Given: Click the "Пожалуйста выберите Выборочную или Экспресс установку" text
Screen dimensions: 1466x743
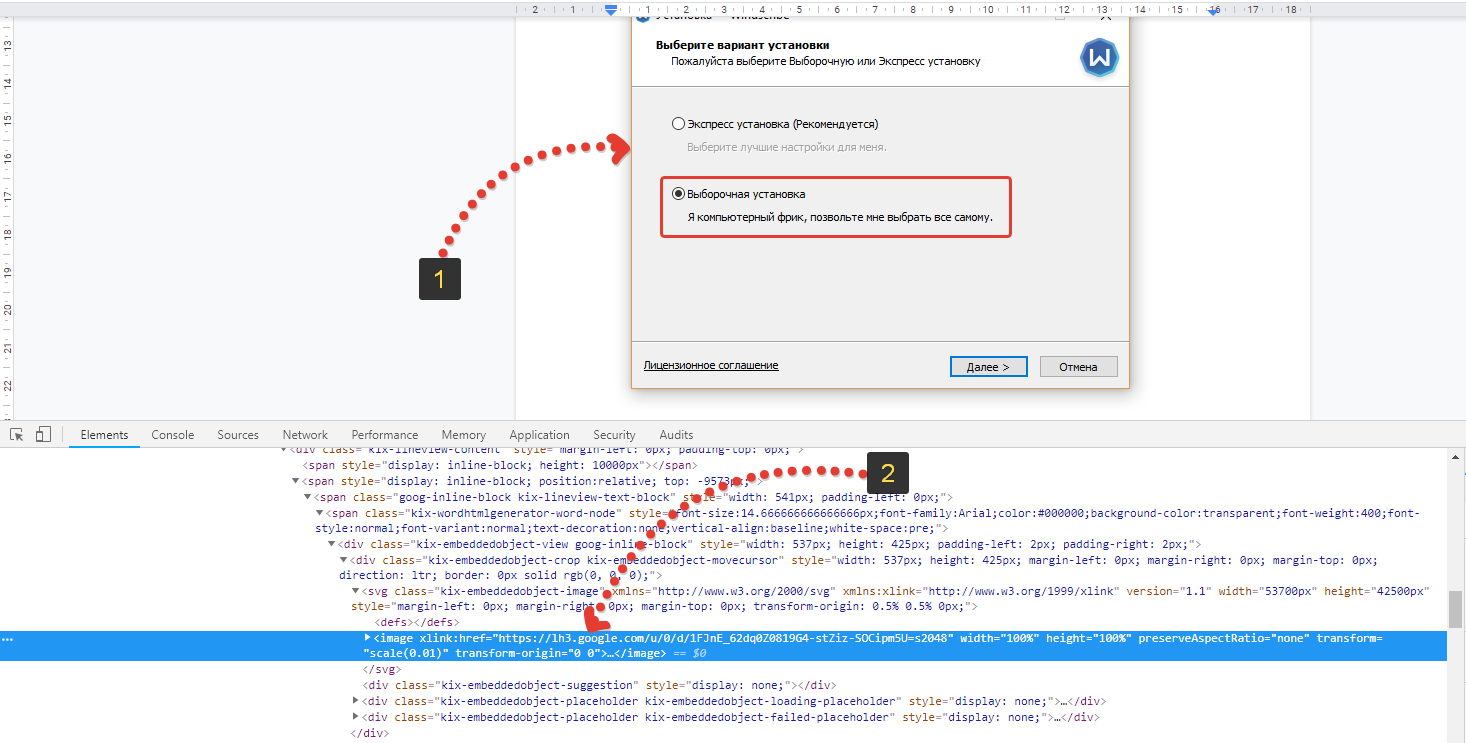Looking at the screenshot, I should tap(825, 61).
